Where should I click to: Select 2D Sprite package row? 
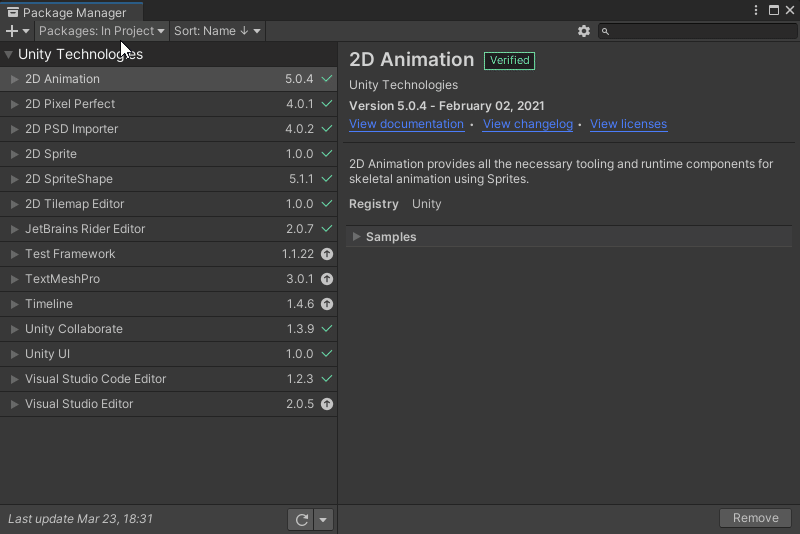(168, 154)
